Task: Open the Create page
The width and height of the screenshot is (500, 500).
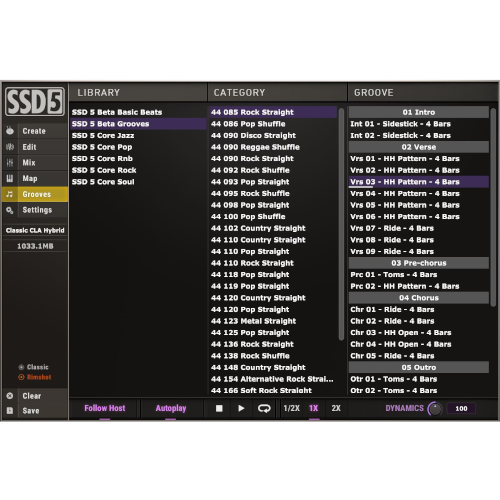Action: coord(34,131)
